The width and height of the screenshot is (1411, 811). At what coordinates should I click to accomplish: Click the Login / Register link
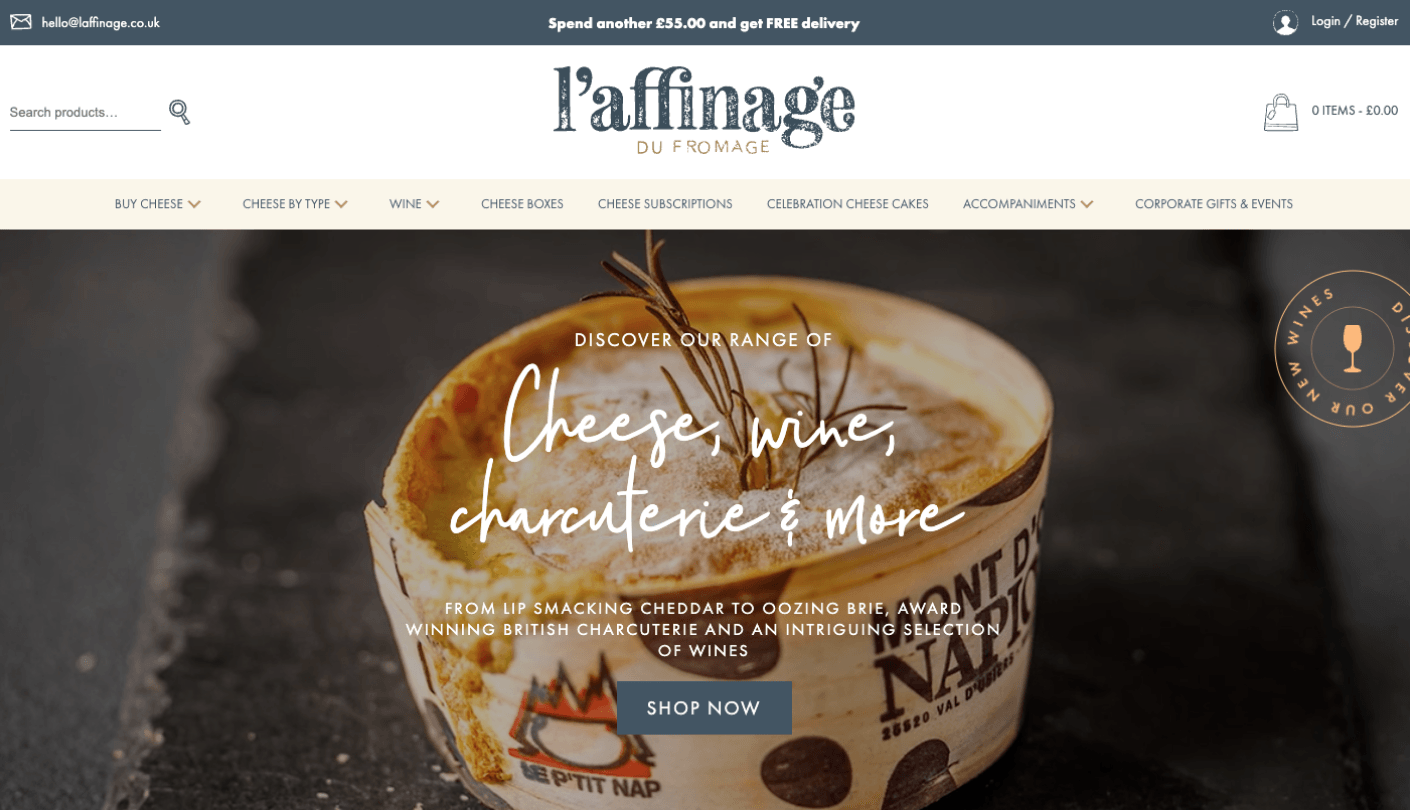[1355, 21]
